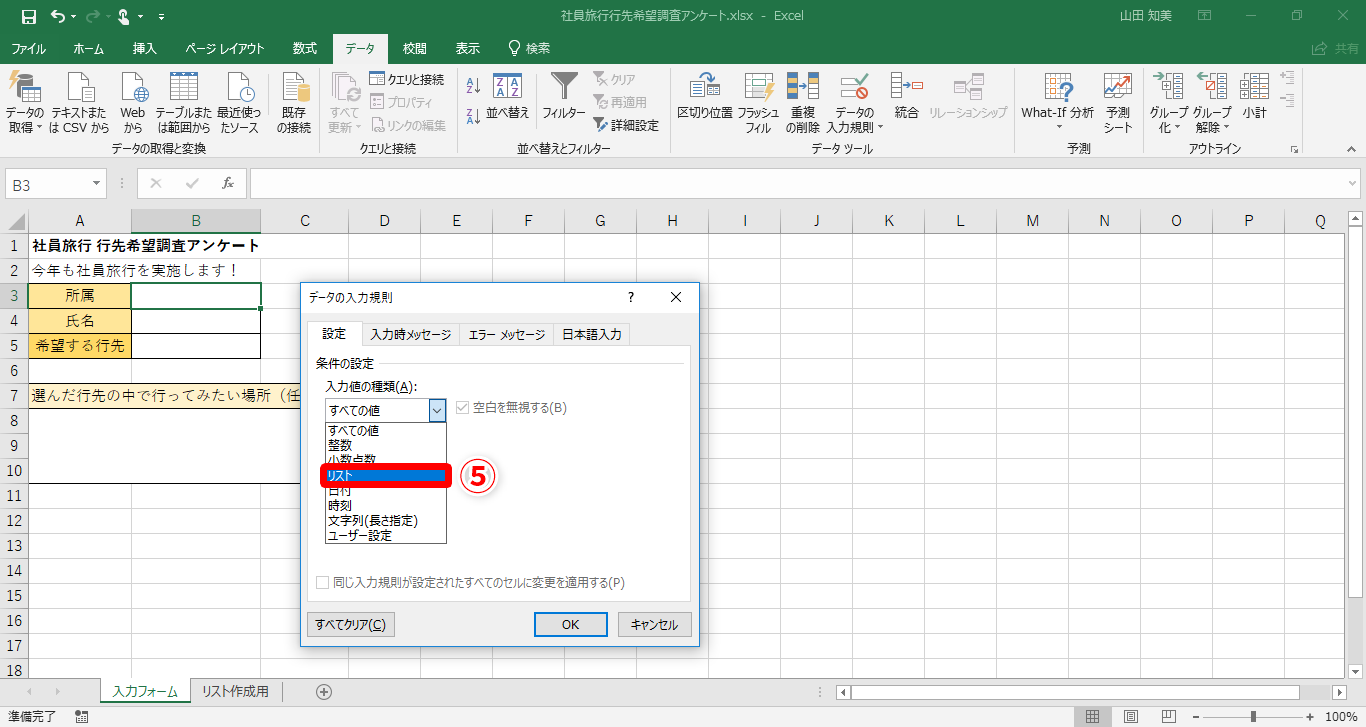Click the 検索 tell-me search box

(530, 48)
